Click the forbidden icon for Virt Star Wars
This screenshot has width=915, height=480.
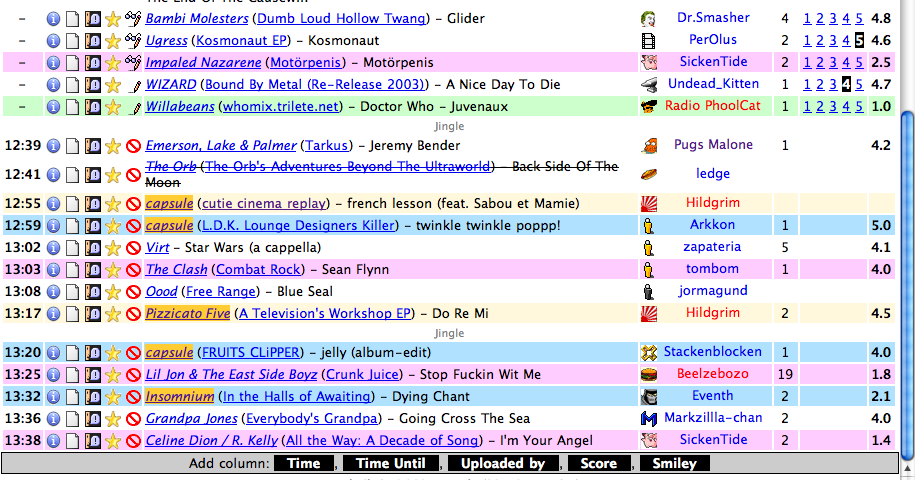pos(134,248)
